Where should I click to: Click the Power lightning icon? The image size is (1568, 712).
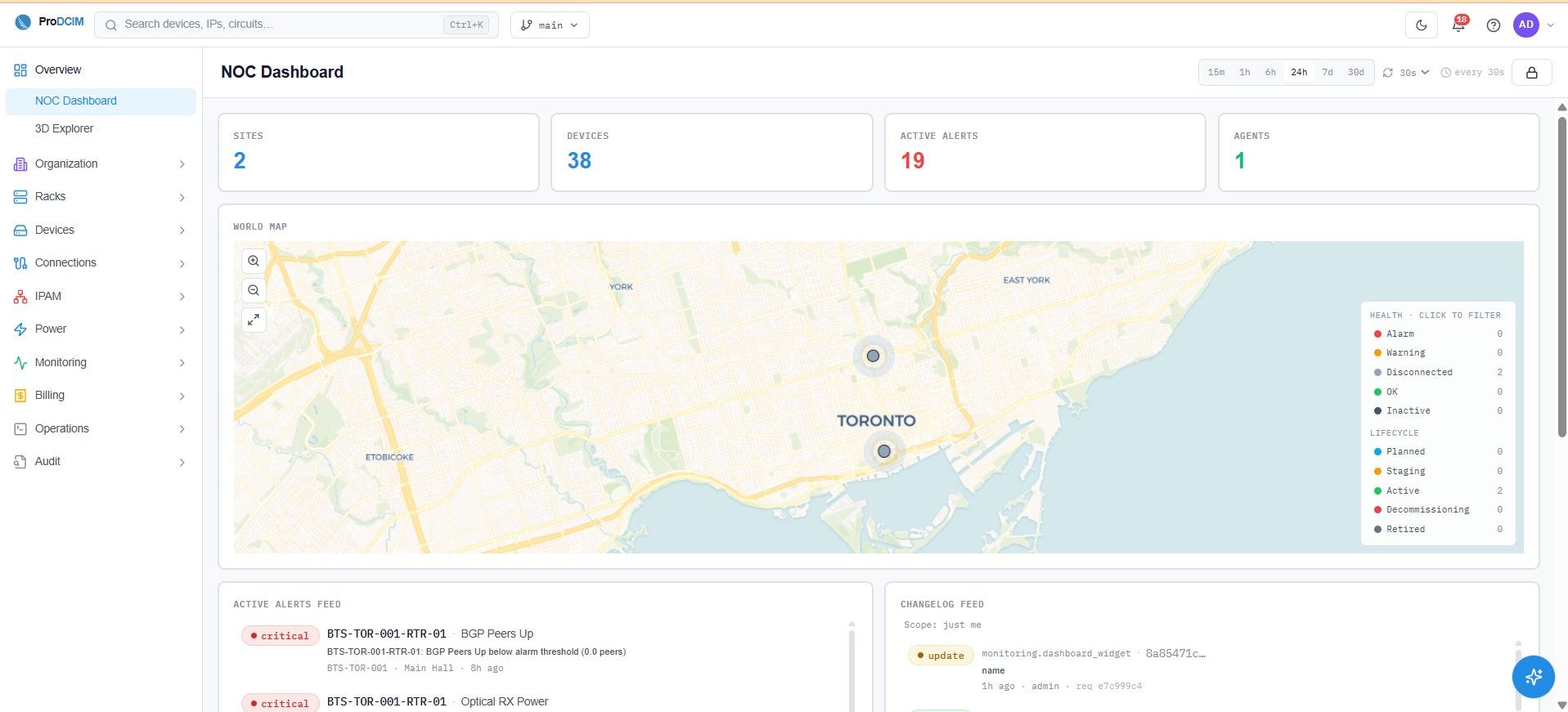click(20, 329)
